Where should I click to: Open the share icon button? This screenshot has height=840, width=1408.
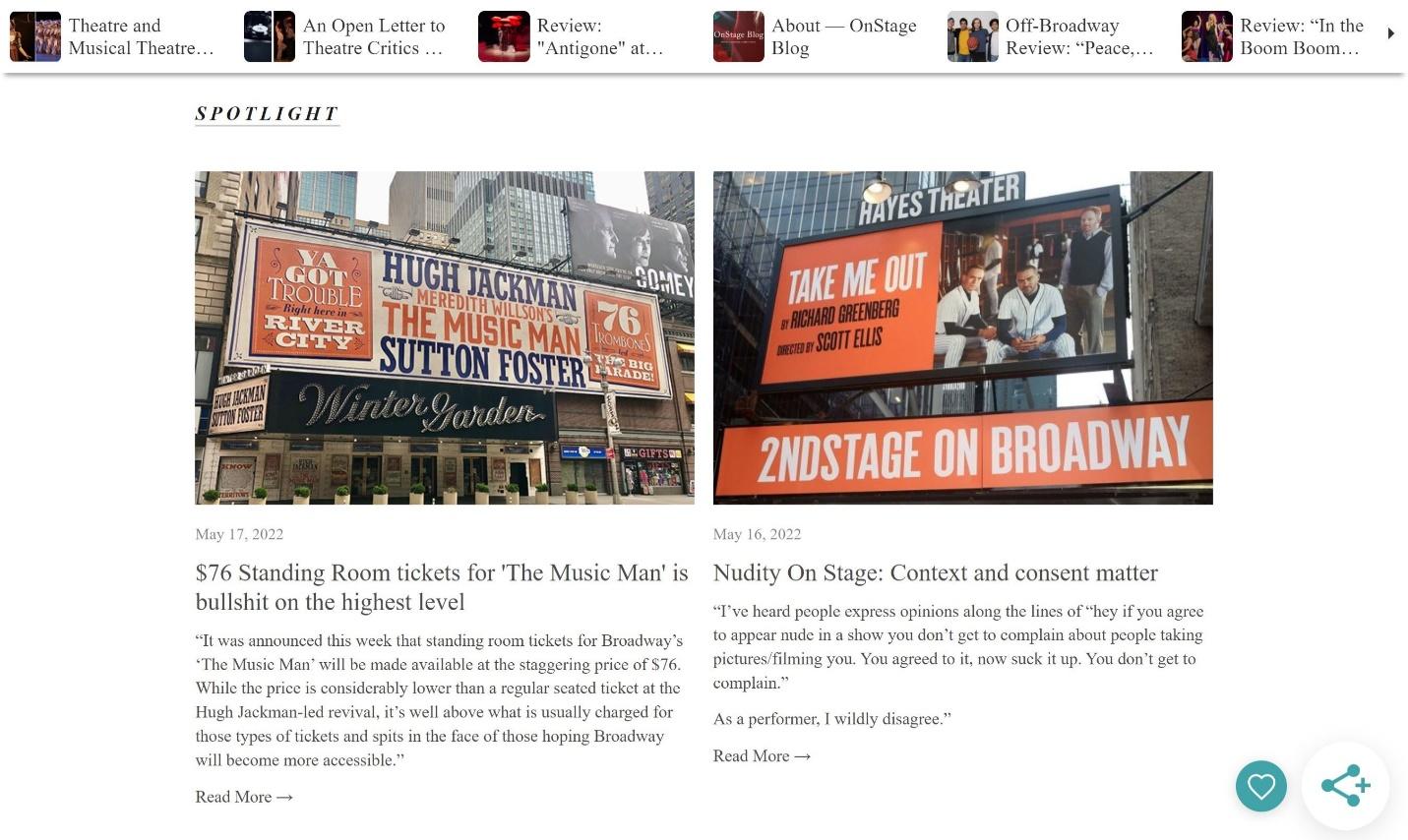pyautogui.click(x=1345, y=785)
